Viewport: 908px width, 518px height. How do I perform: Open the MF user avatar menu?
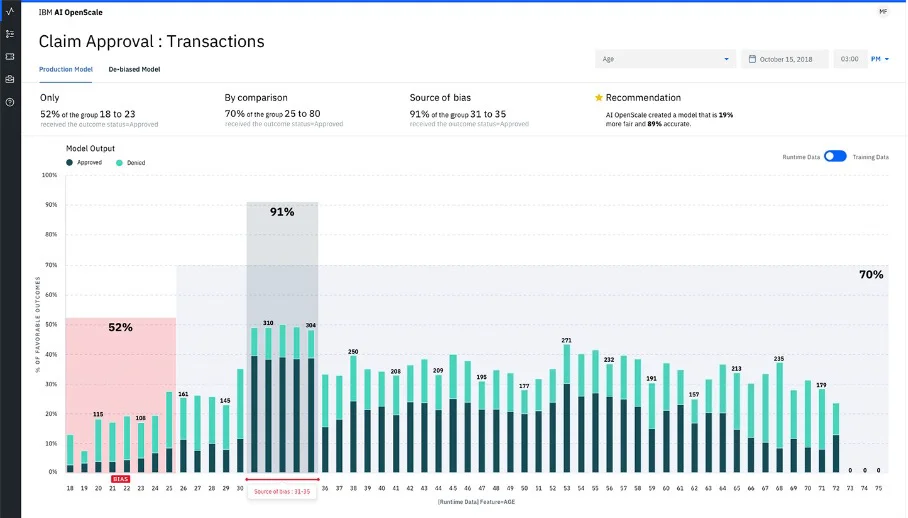point(883,12)
